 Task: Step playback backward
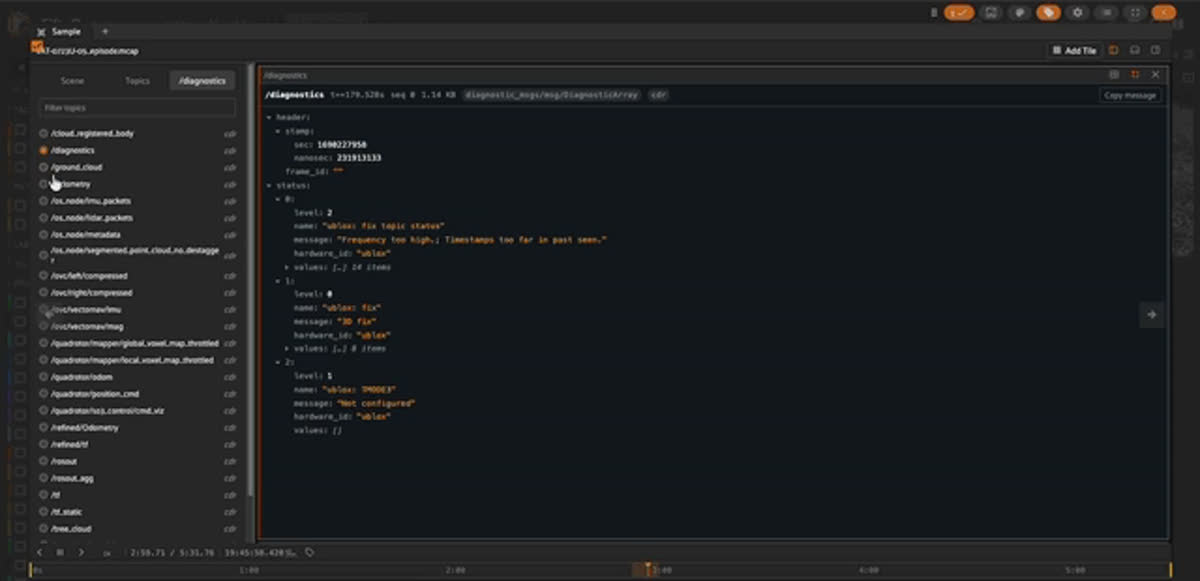pos(40,552)
